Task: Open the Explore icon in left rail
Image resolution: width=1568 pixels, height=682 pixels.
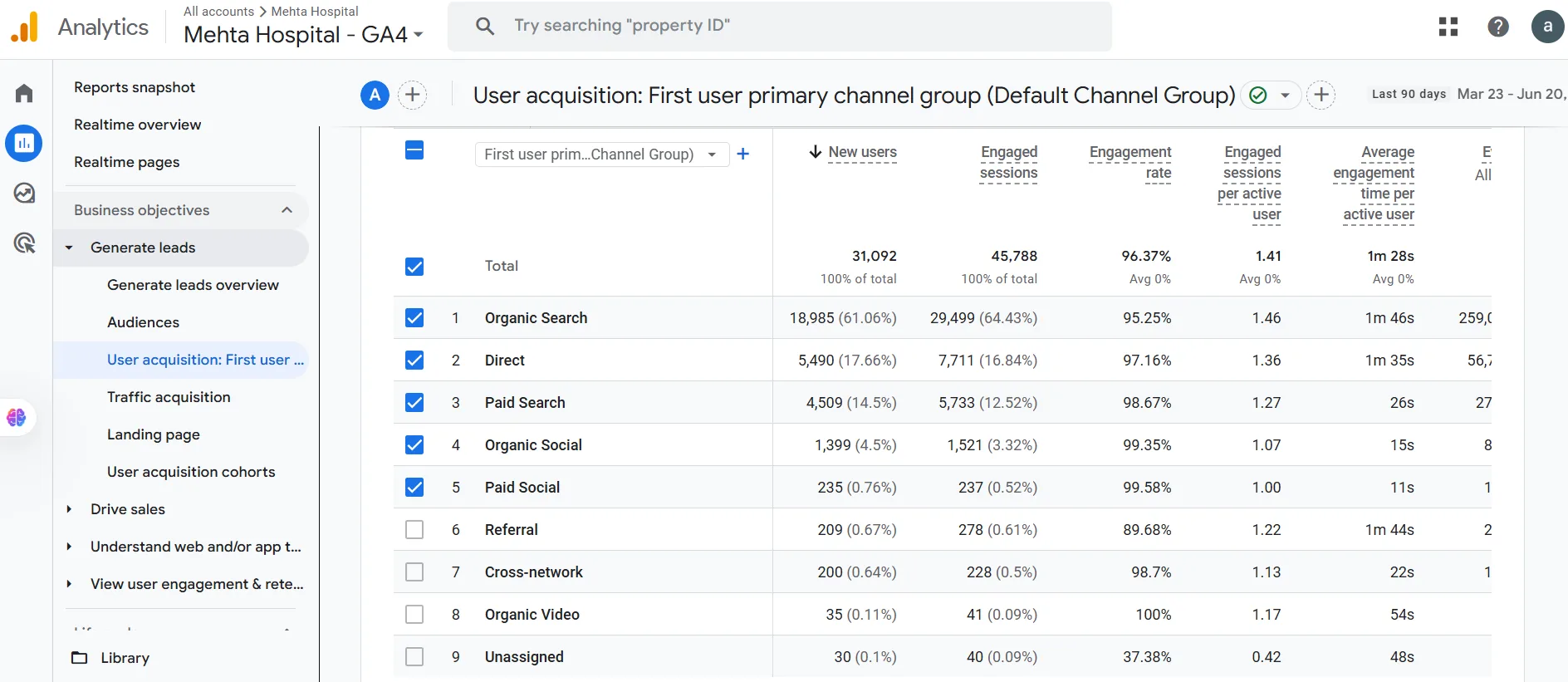Action: coord(24,194)
